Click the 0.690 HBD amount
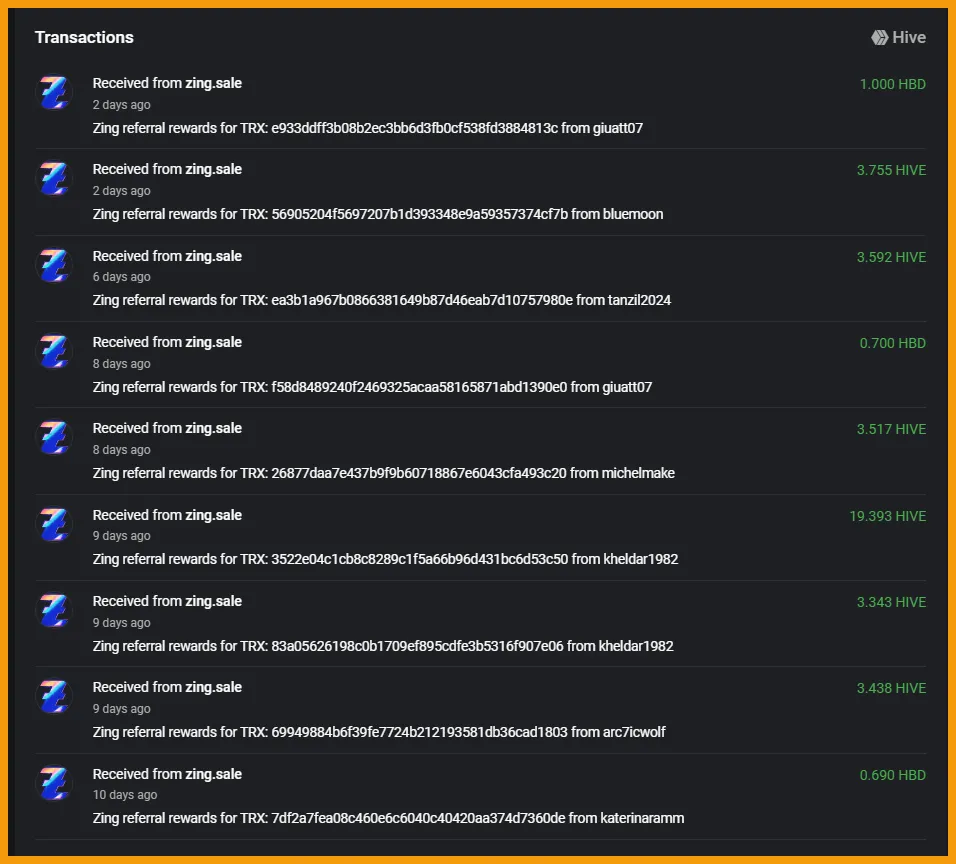 pos(893,776)
